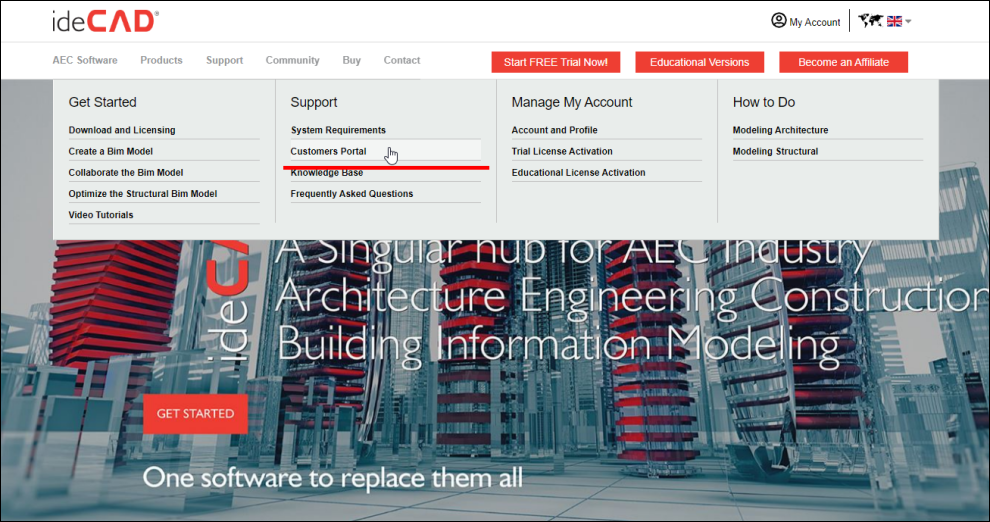The height and width of the screenshot is (522, 990).
Task: Open the Community menu
Action: point(292,61)
